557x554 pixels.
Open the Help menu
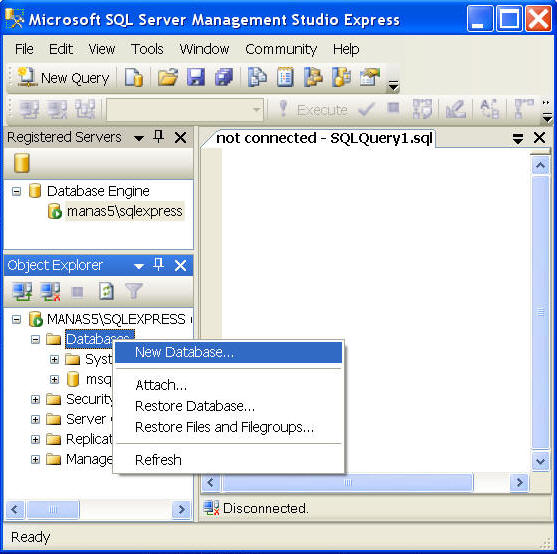click(346, 49)
